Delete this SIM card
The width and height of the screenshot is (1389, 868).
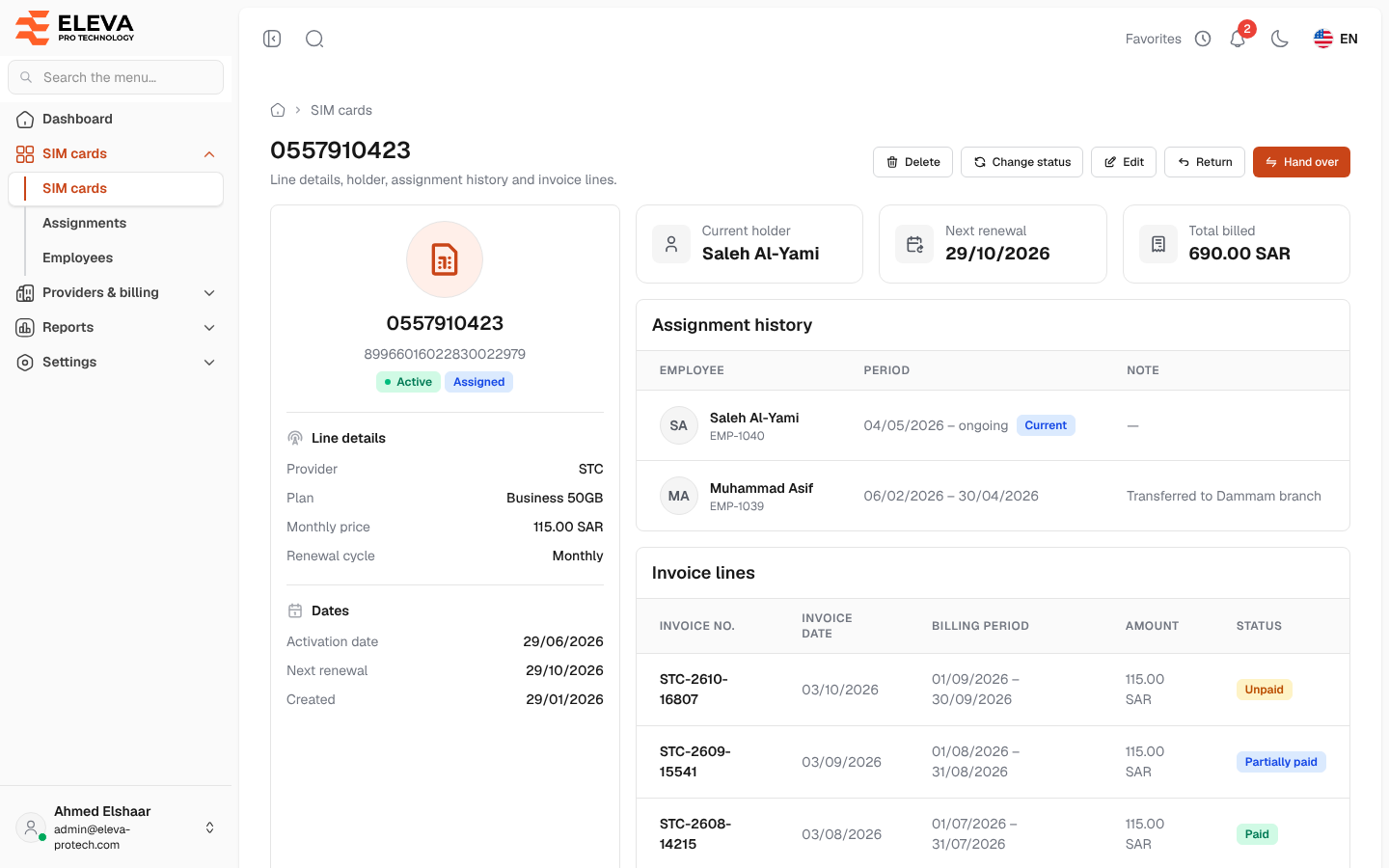(x=912, y=162)
